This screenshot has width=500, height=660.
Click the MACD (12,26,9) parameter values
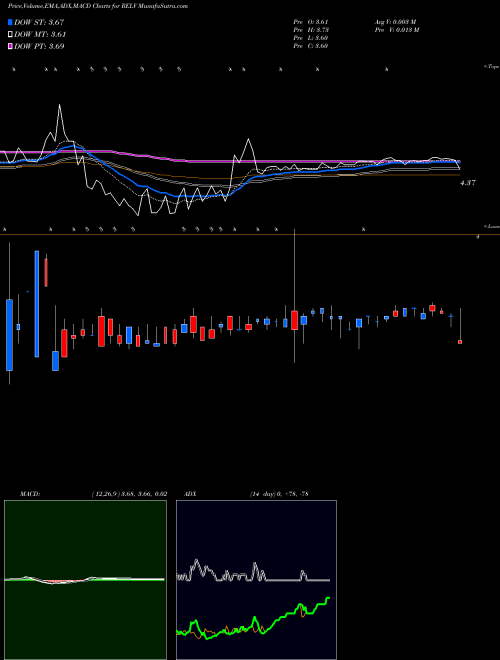click(129, 494)
